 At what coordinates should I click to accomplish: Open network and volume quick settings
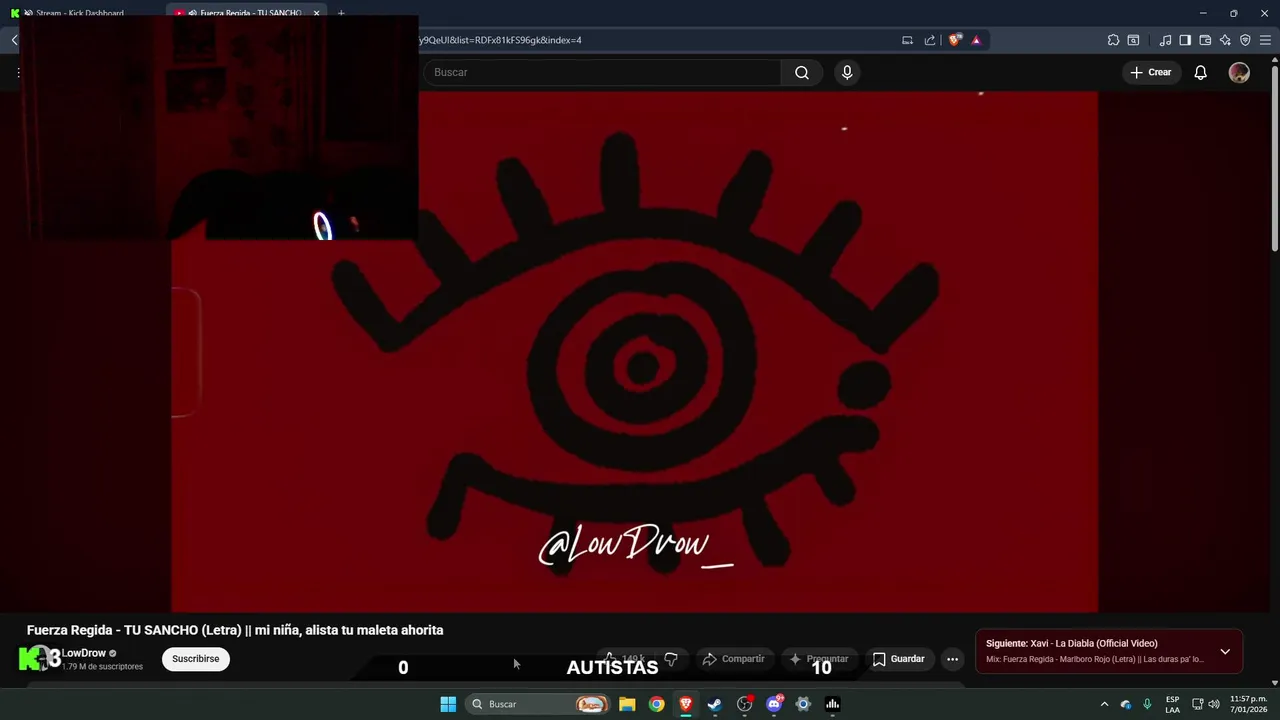click(x=1205, y=704)
